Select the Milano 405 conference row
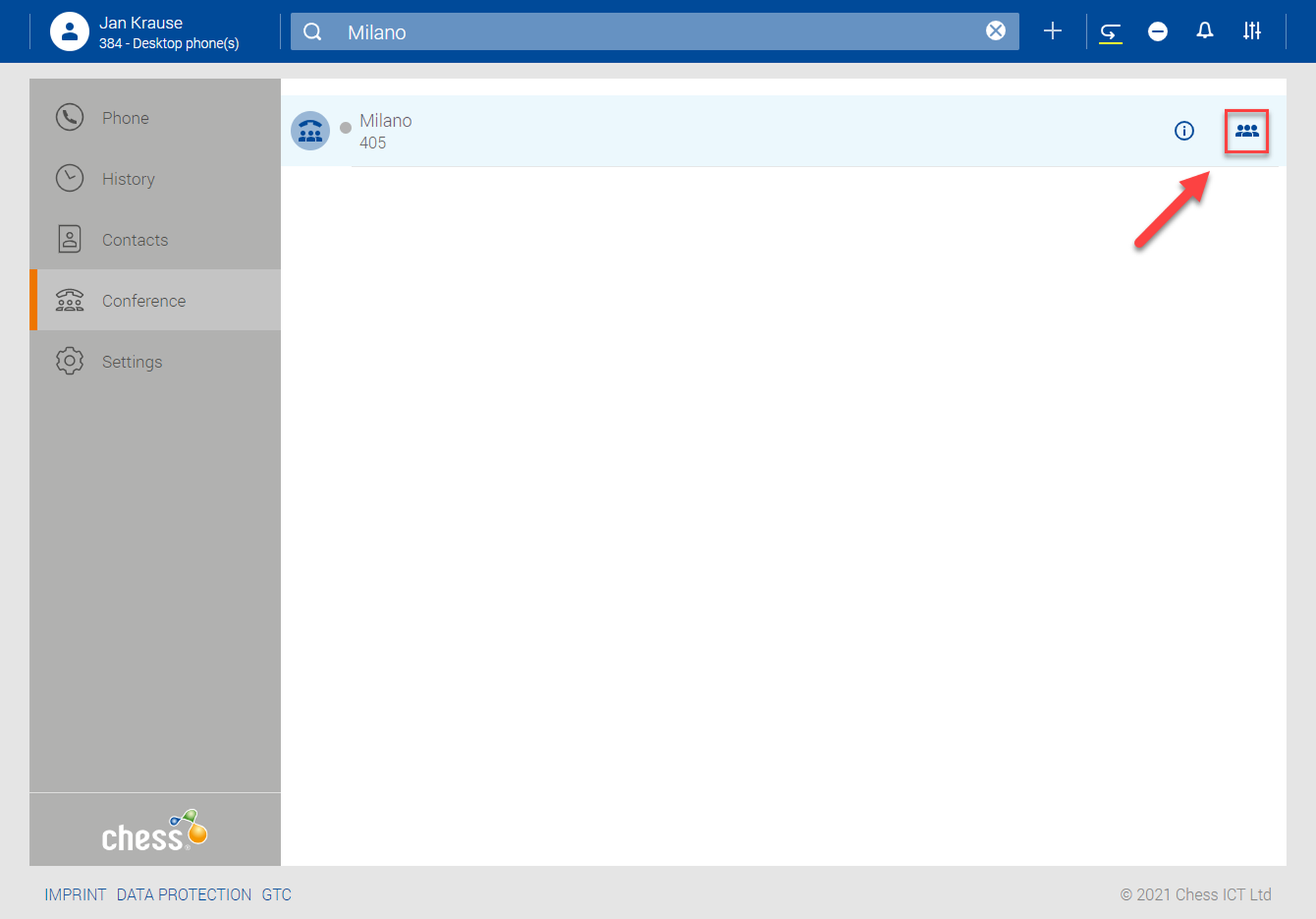 724,131
